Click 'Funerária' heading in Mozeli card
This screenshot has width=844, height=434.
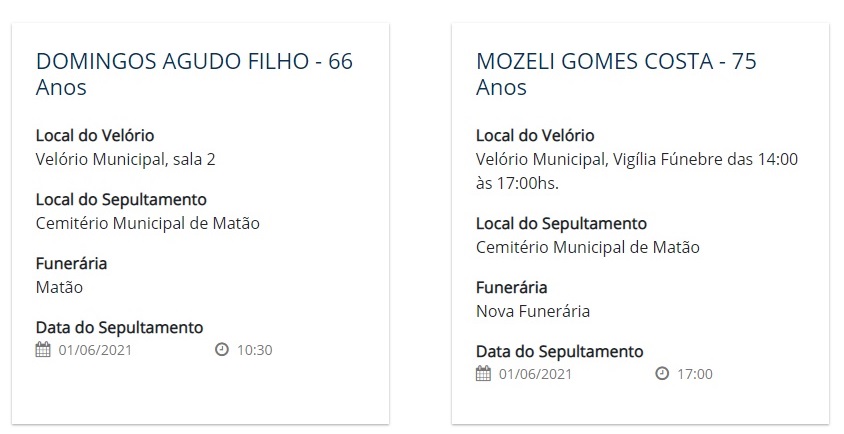[511, 288]
